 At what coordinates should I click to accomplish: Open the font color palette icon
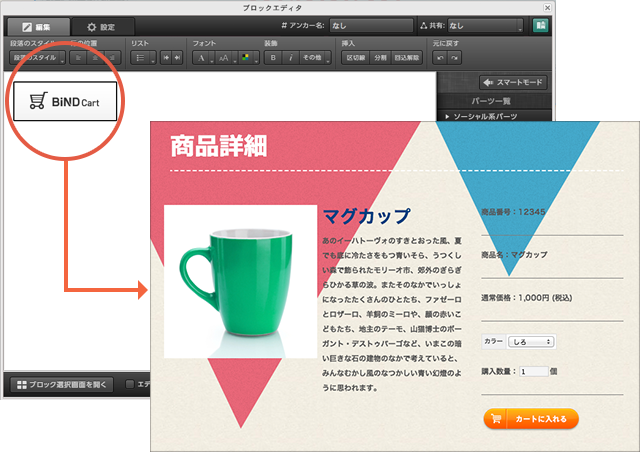click(246, 58)
